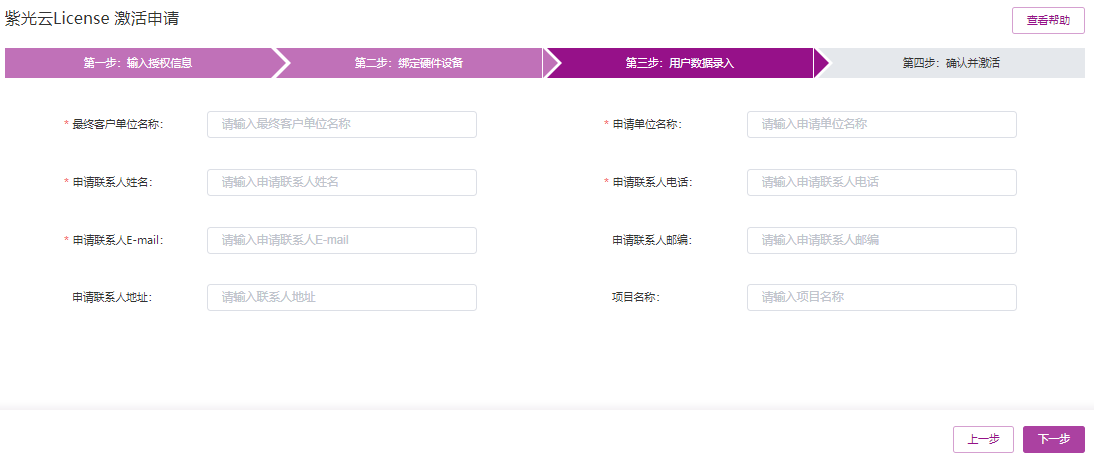Click the 申请联系人E-mail label
Image resolution: width=1094 pixels, height=456 pixels.
pyautogui.click(x=117, y=241)
